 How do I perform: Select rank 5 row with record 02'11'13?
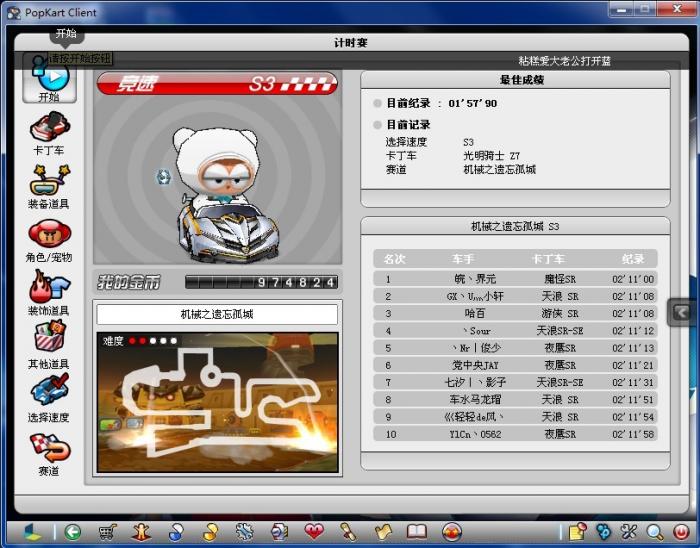(515, 348)
